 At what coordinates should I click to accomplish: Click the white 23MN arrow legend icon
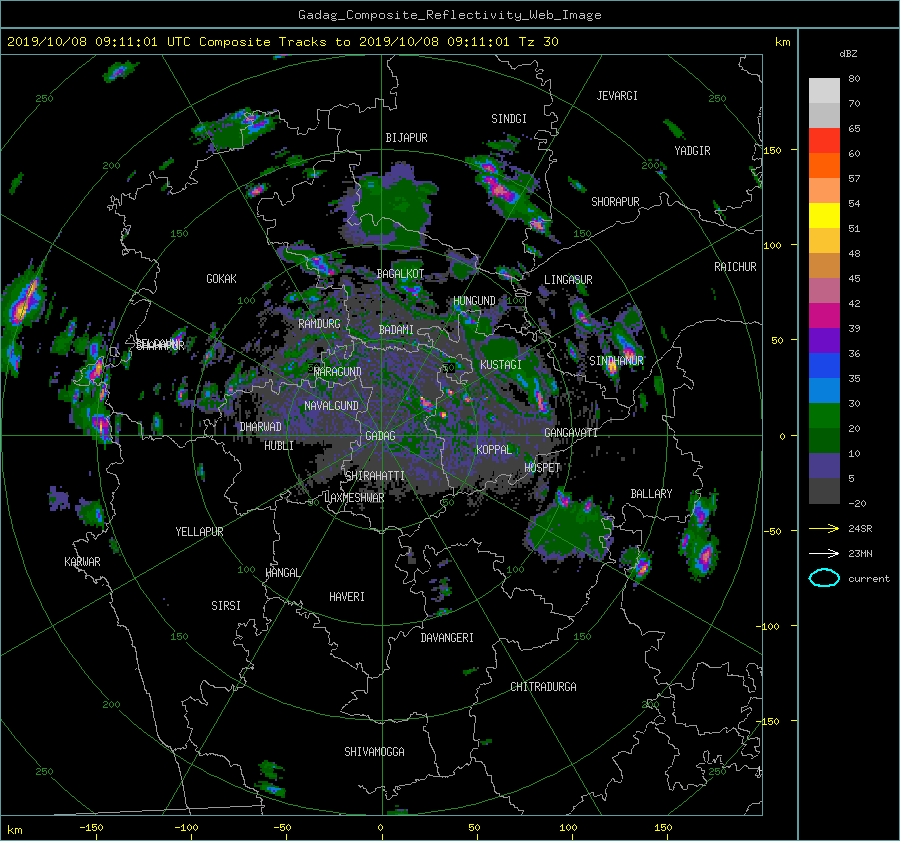[x=824, y=553]
